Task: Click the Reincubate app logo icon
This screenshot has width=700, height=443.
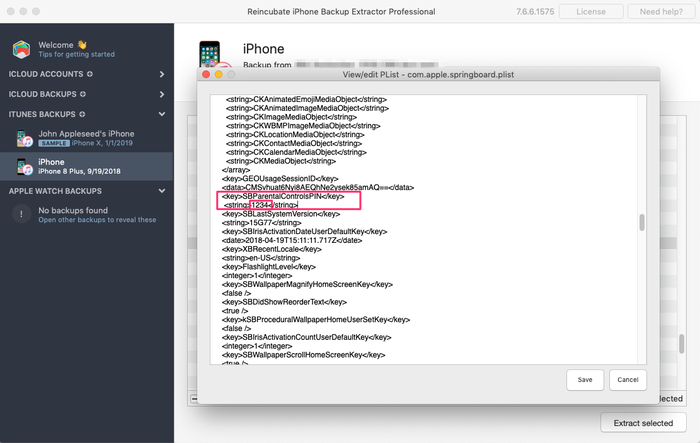Action: (x=21, y=49)
